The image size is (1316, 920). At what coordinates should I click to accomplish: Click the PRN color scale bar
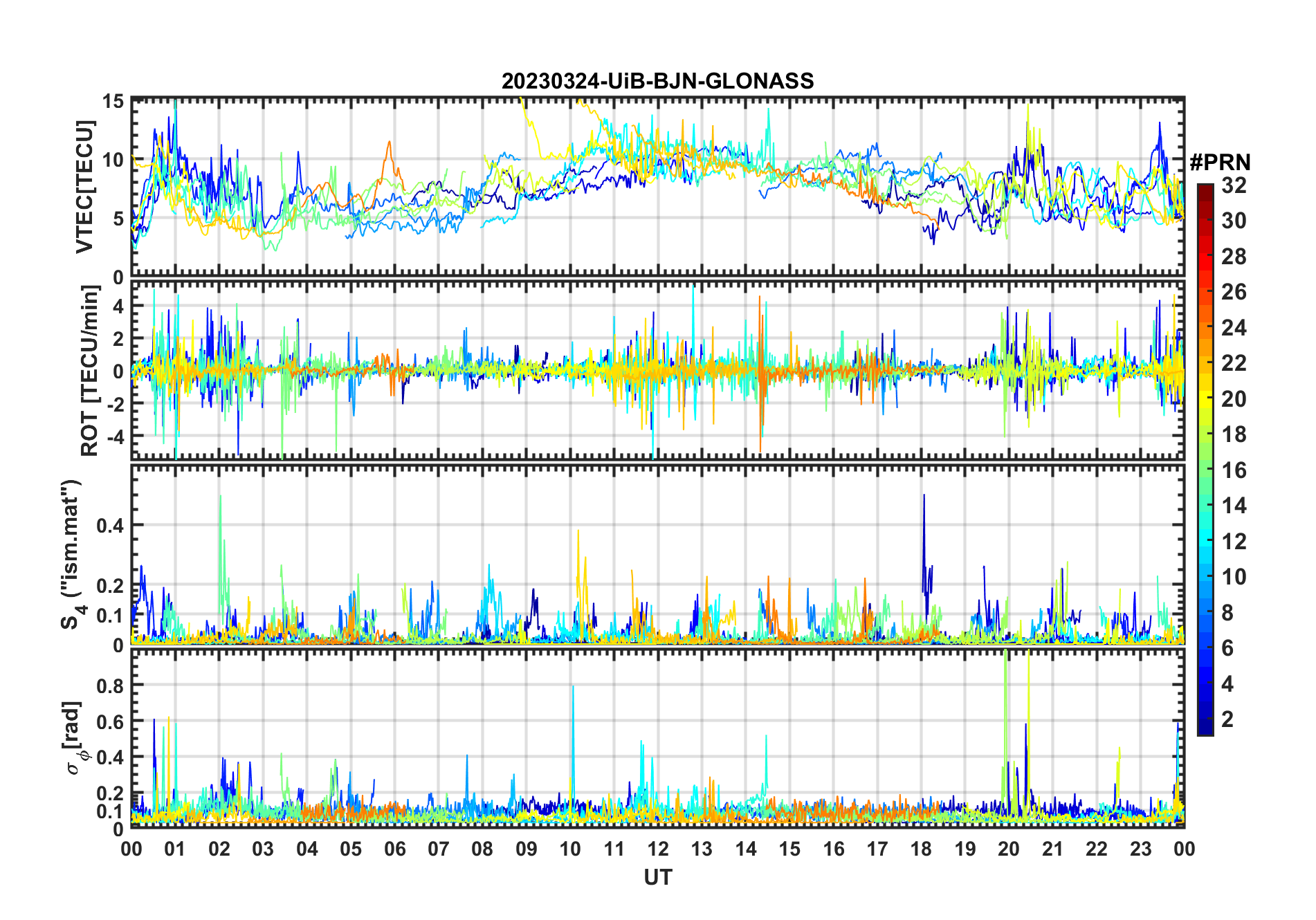pyautogui.click(x=1205, y=459)
